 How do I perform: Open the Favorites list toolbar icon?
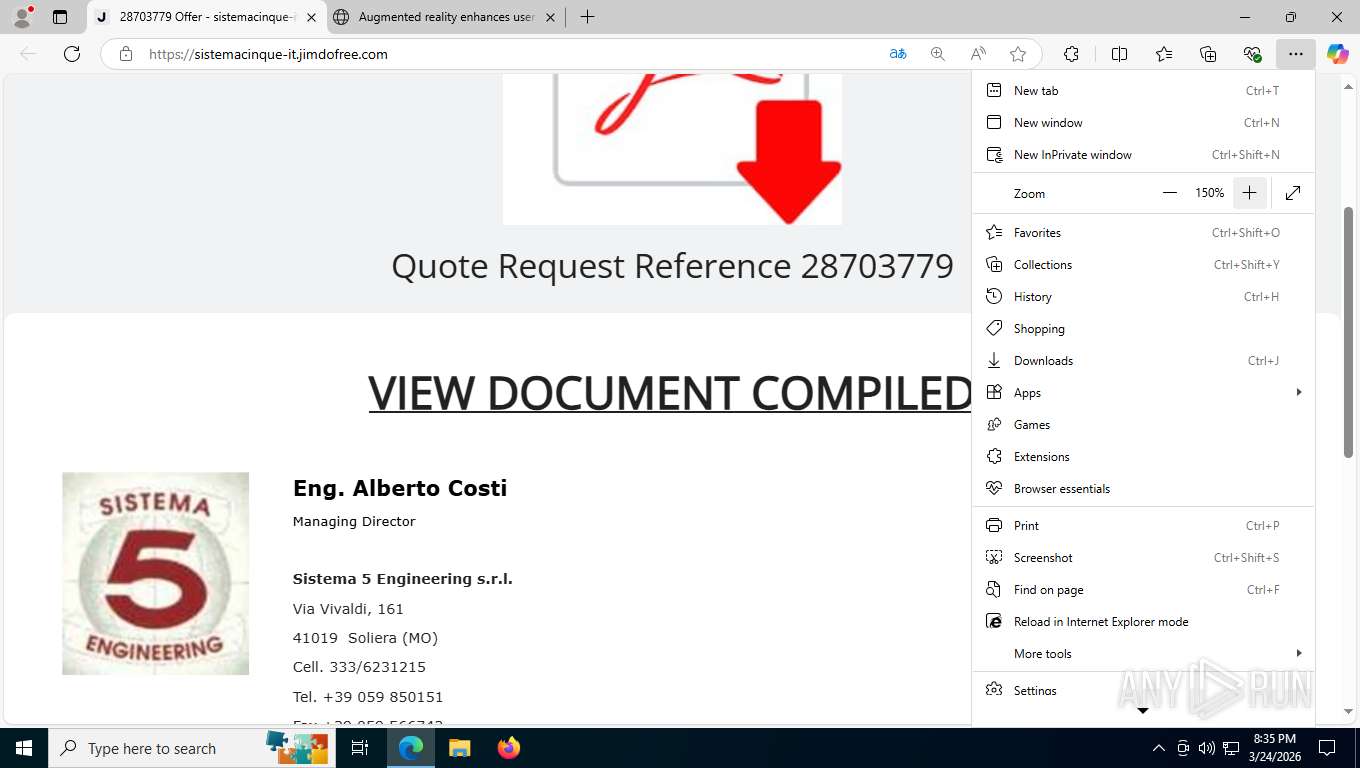pos(1164,54)
